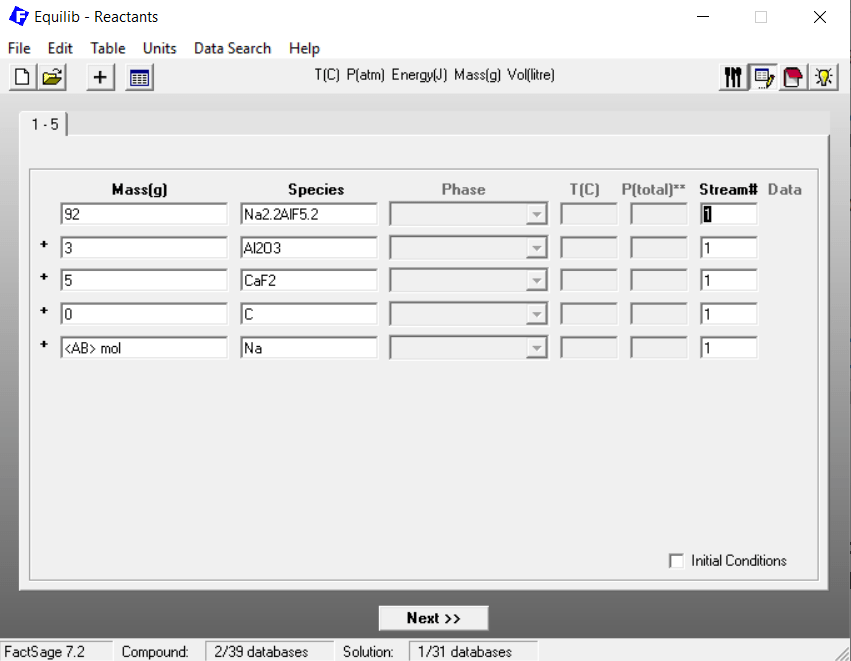This screenshot has width=851, height=661.
Task: Open the Units menu
Action: point(159,48)
